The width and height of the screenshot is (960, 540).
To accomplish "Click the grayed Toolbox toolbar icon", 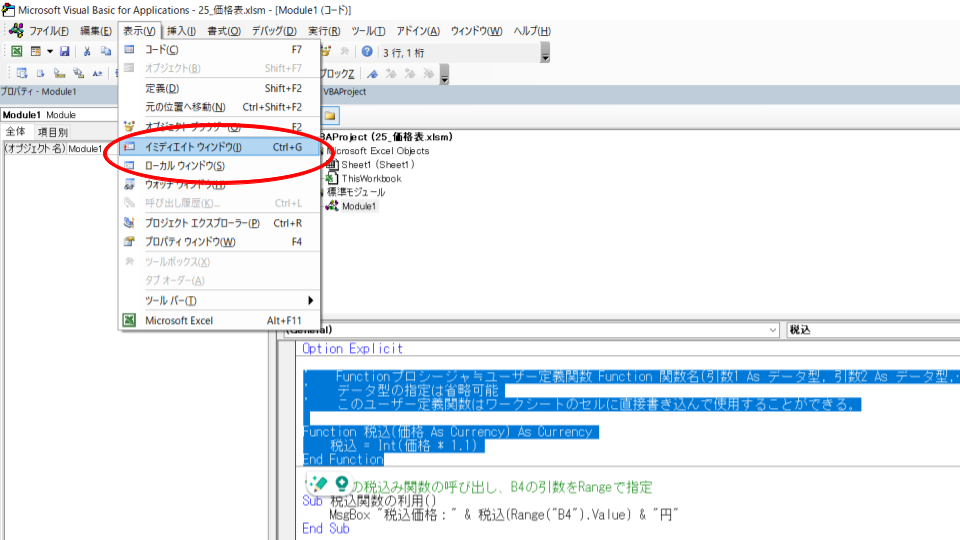I will (345, 51).
